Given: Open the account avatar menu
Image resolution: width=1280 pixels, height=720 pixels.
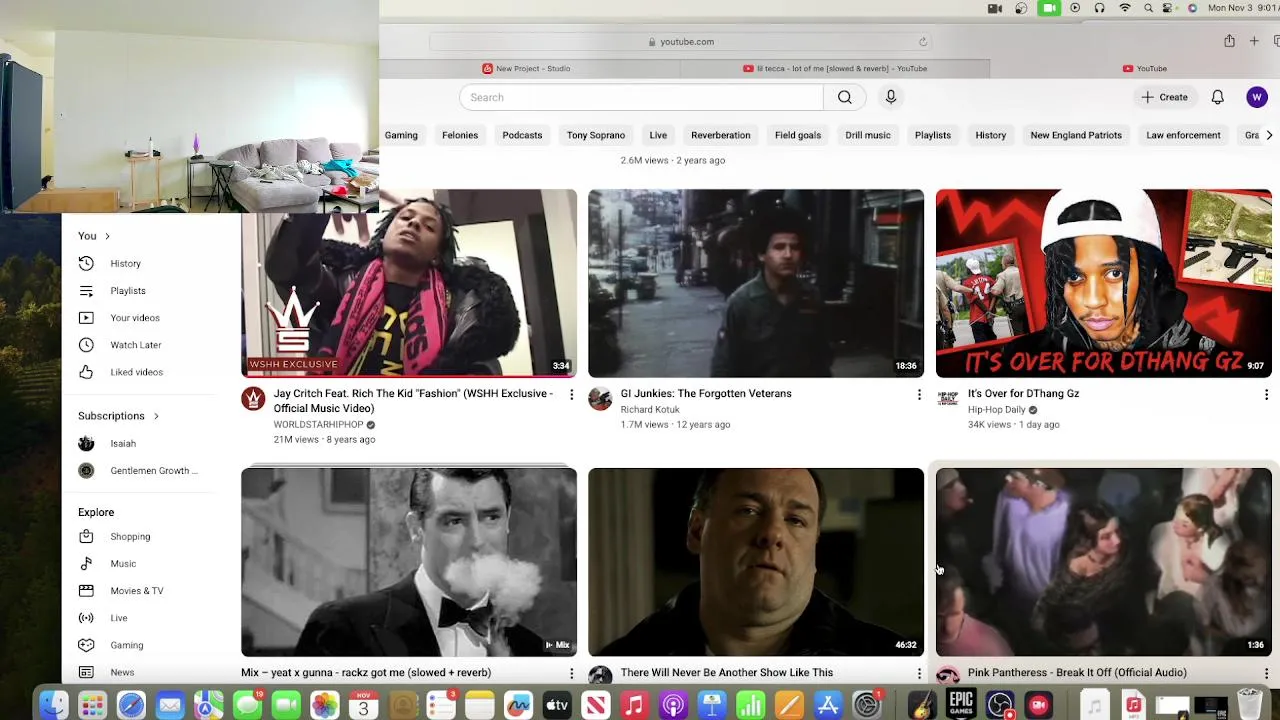Looking at the screenshot, I should [1257, 97].
